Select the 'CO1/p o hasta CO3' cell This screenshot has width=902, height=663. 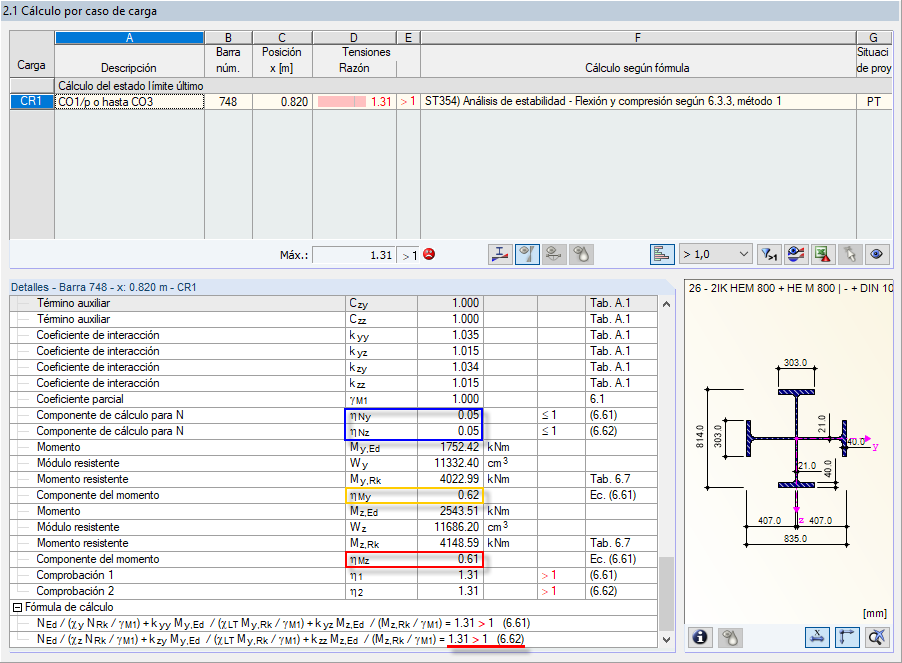click(129, 101)
